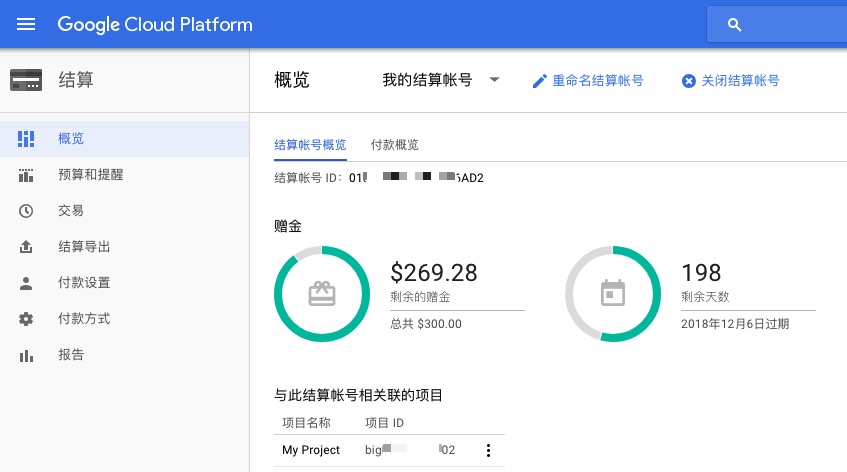Screen dimensions: 847x472
Task: Click the 赠金 section heading
Action: pos(288,226)
